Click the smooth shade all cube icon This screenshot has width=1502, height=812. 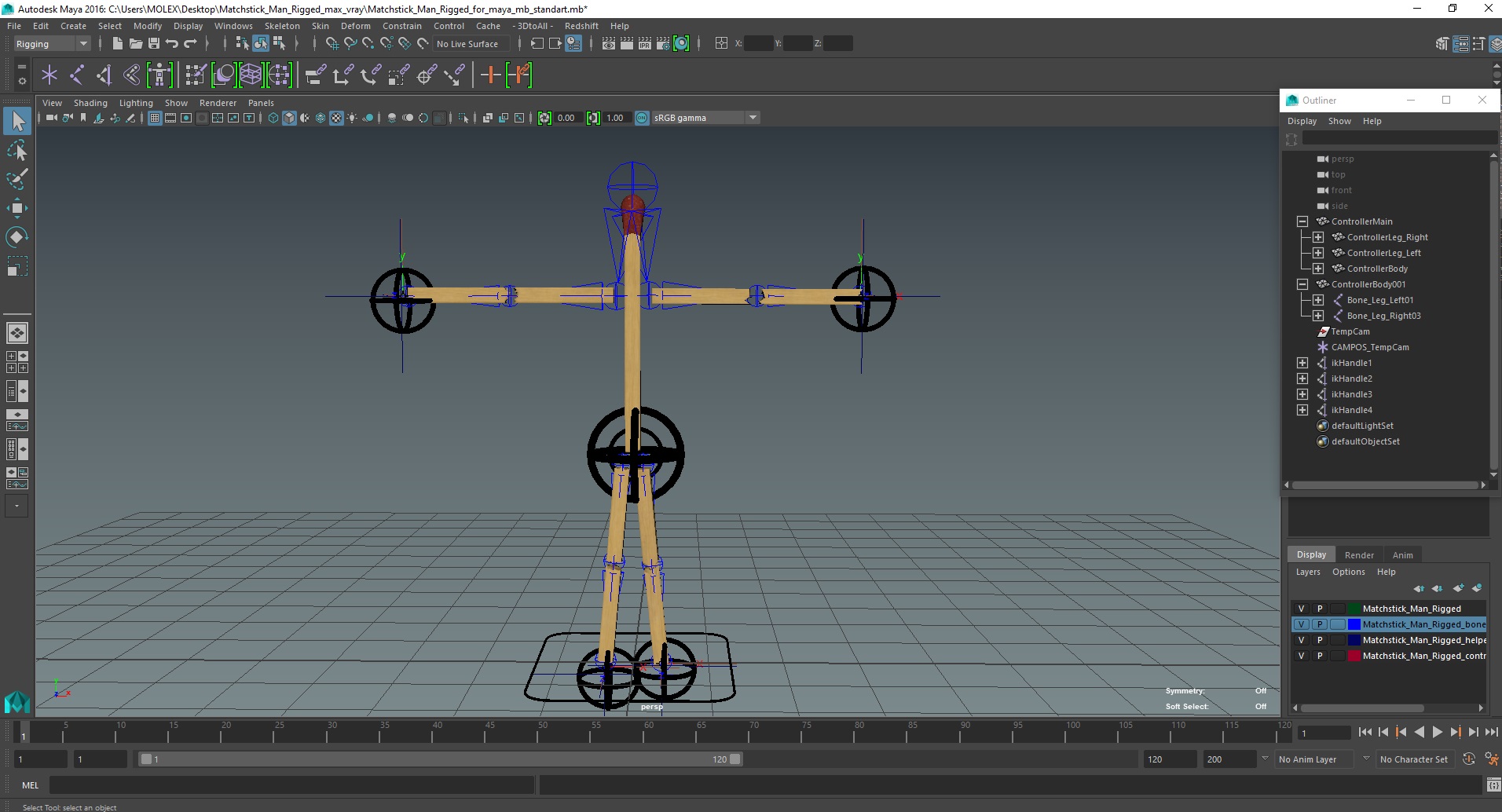289,118
